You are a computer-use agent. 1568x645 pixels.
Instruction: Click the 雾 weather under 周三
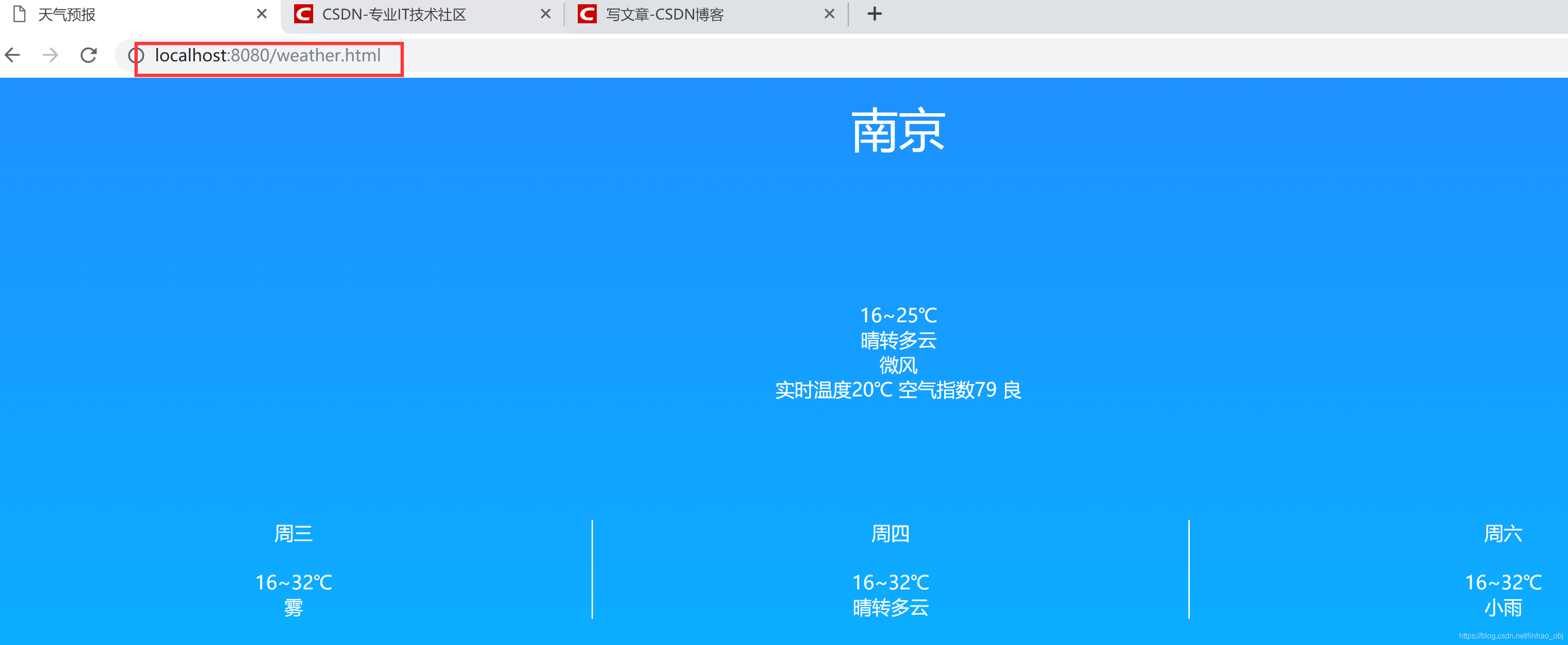(293, 608)
